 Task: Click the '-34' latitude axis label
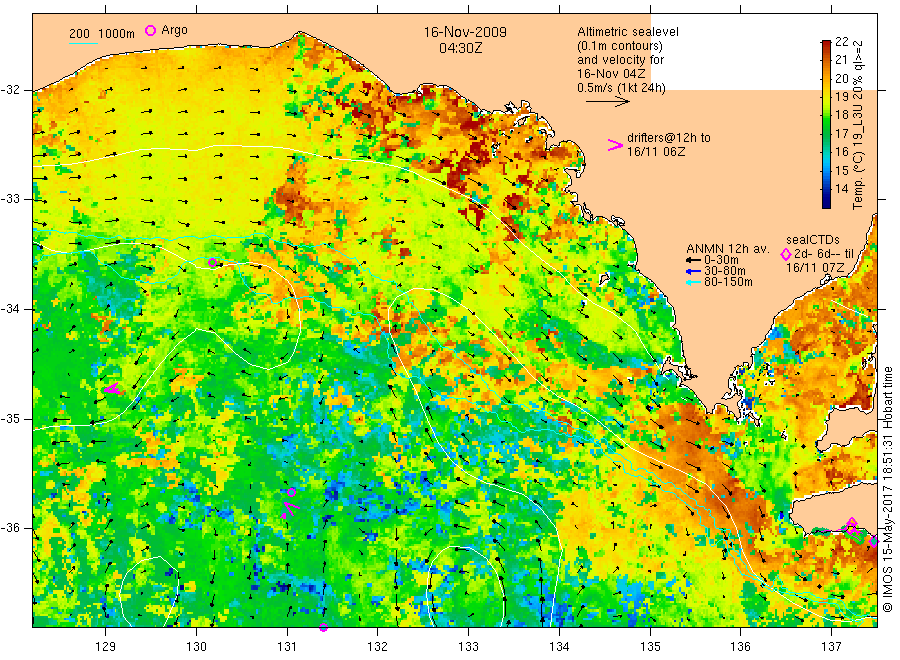[10, 309]
